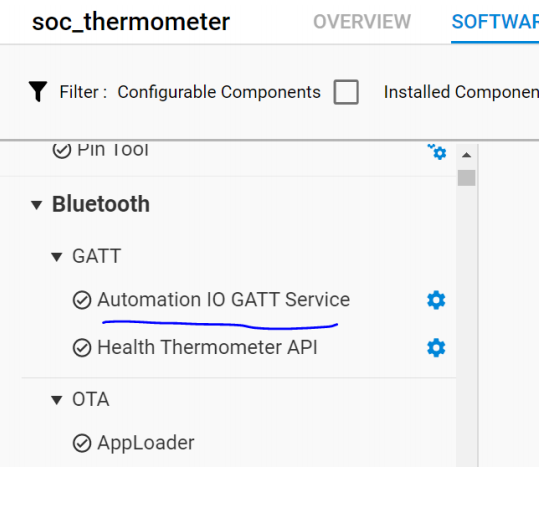Viewport: 548px width, 509px height.
Task: Click the installed checkmark beside AppLoader
Action: pos(82,443)
